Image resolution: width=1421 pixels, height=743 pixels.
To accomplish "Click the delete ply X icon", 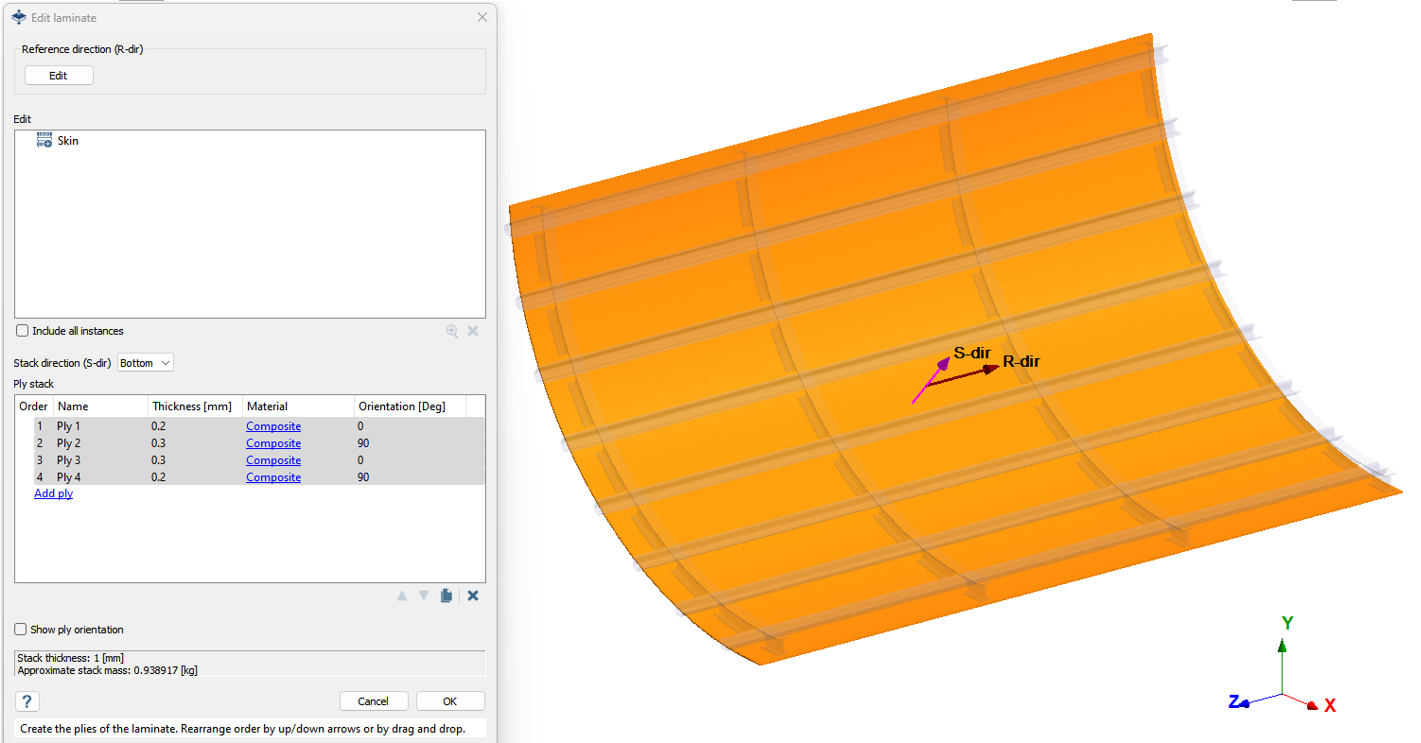I will [x=473, y=596].
